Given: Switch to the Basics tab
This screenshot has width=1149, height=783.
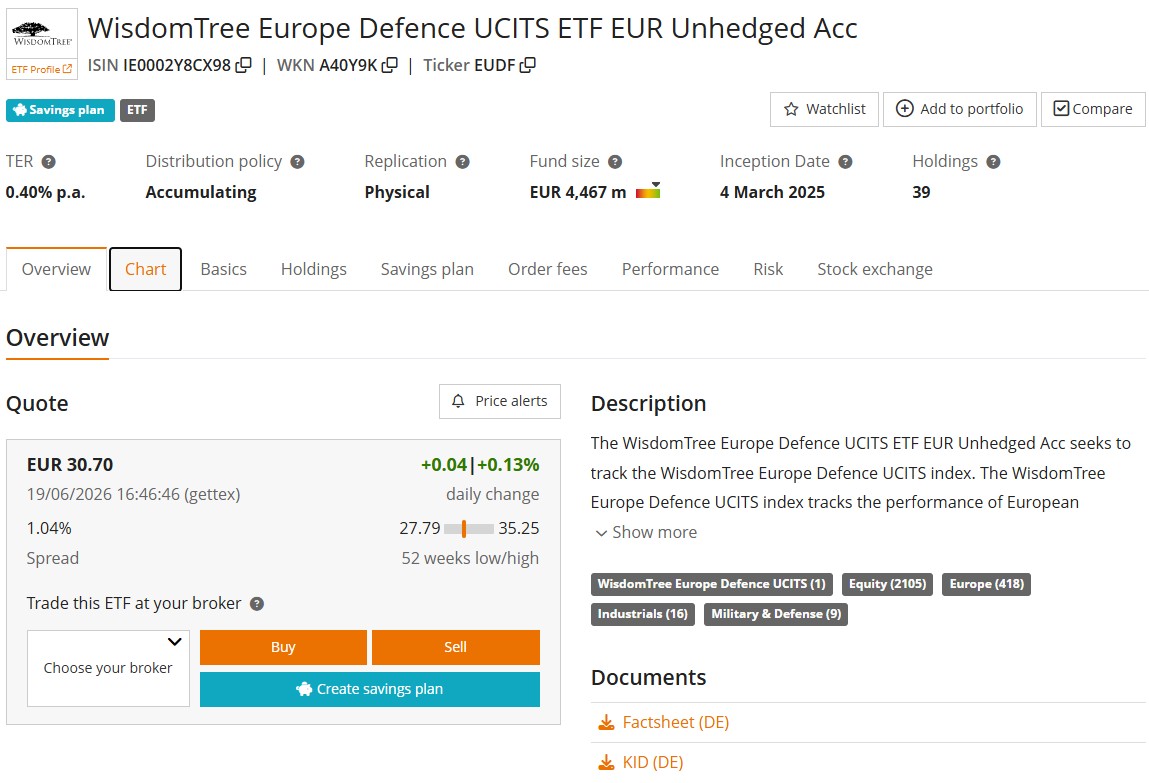Looking at the screenshot, I should click(x=223, y=269).
